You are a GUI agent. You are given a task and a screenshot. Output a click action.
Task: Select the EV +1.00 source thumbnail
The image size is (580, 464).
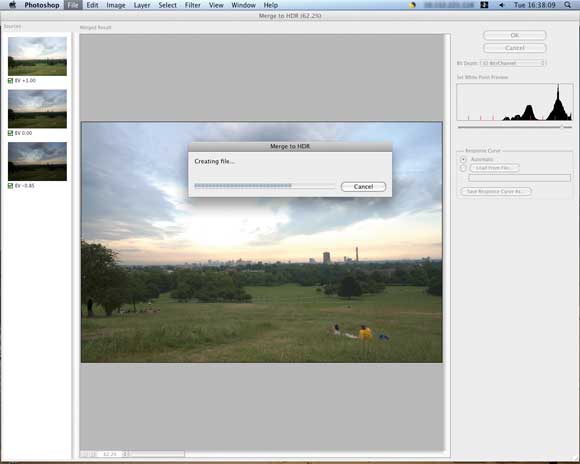click(37, 56)
